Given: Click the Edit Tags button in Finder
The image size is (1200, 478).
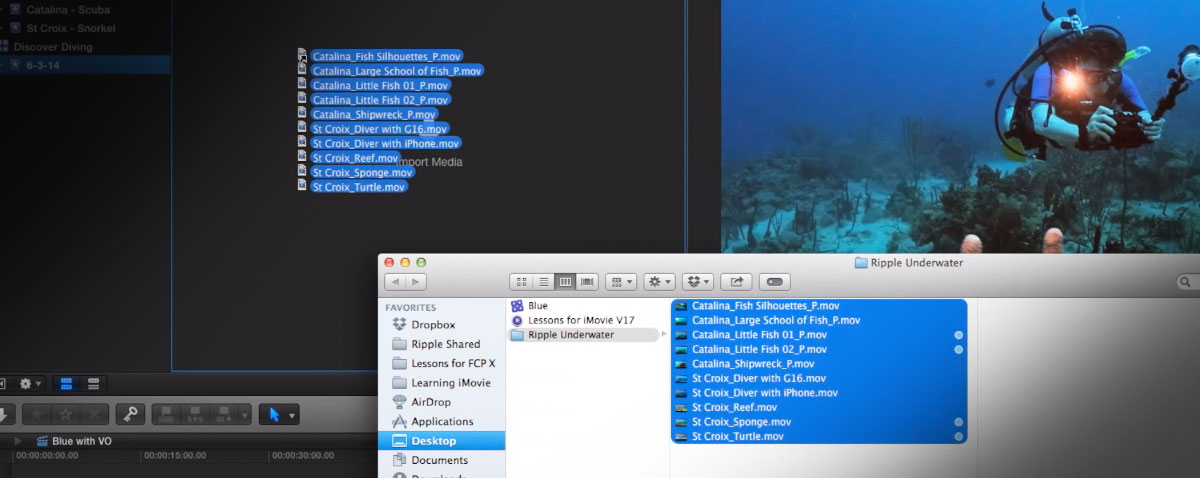Looking at the screenshot, I should coord(775,282).
